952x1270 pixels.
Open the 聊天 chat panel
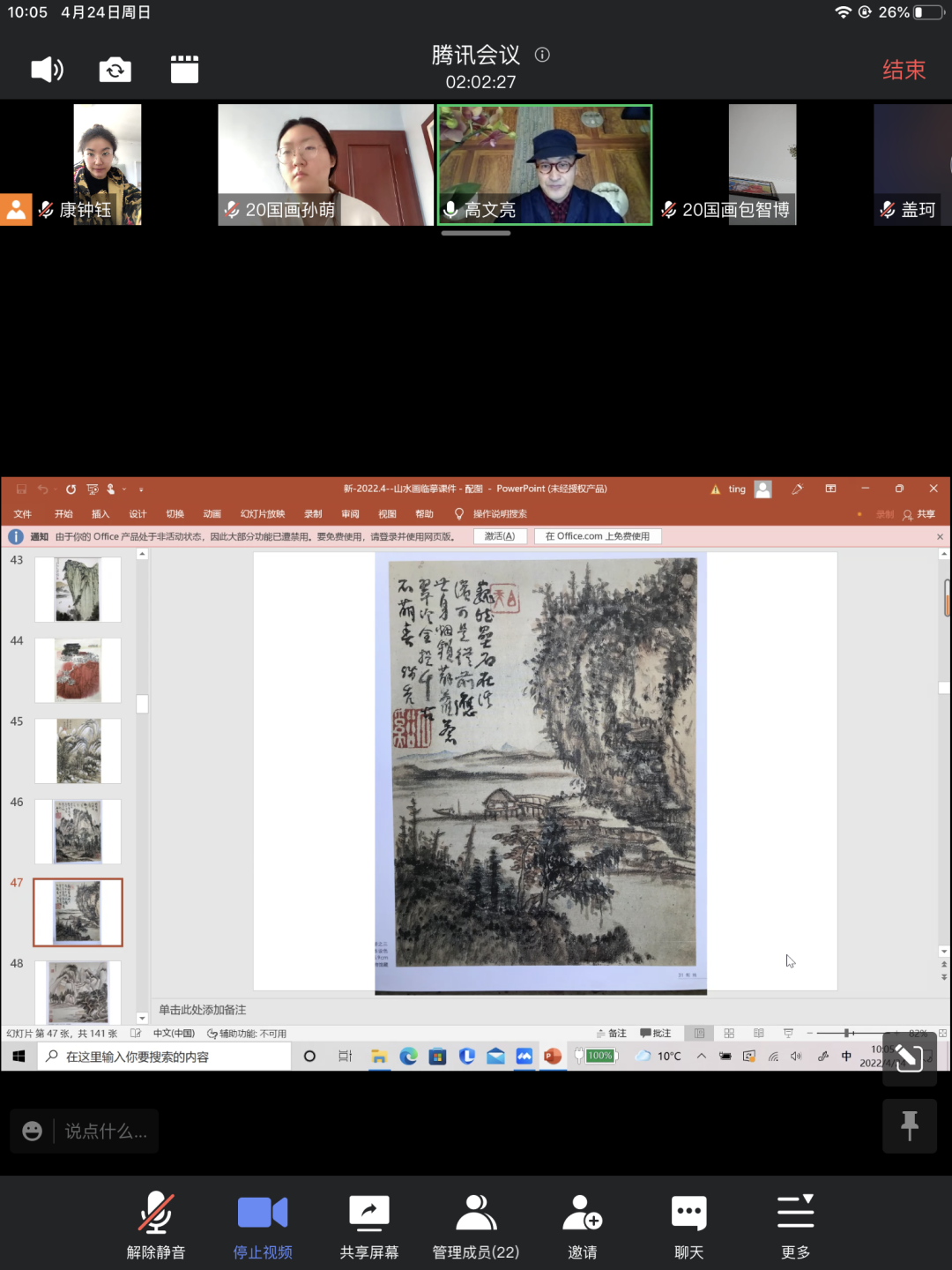click(x=689, y=1226)
